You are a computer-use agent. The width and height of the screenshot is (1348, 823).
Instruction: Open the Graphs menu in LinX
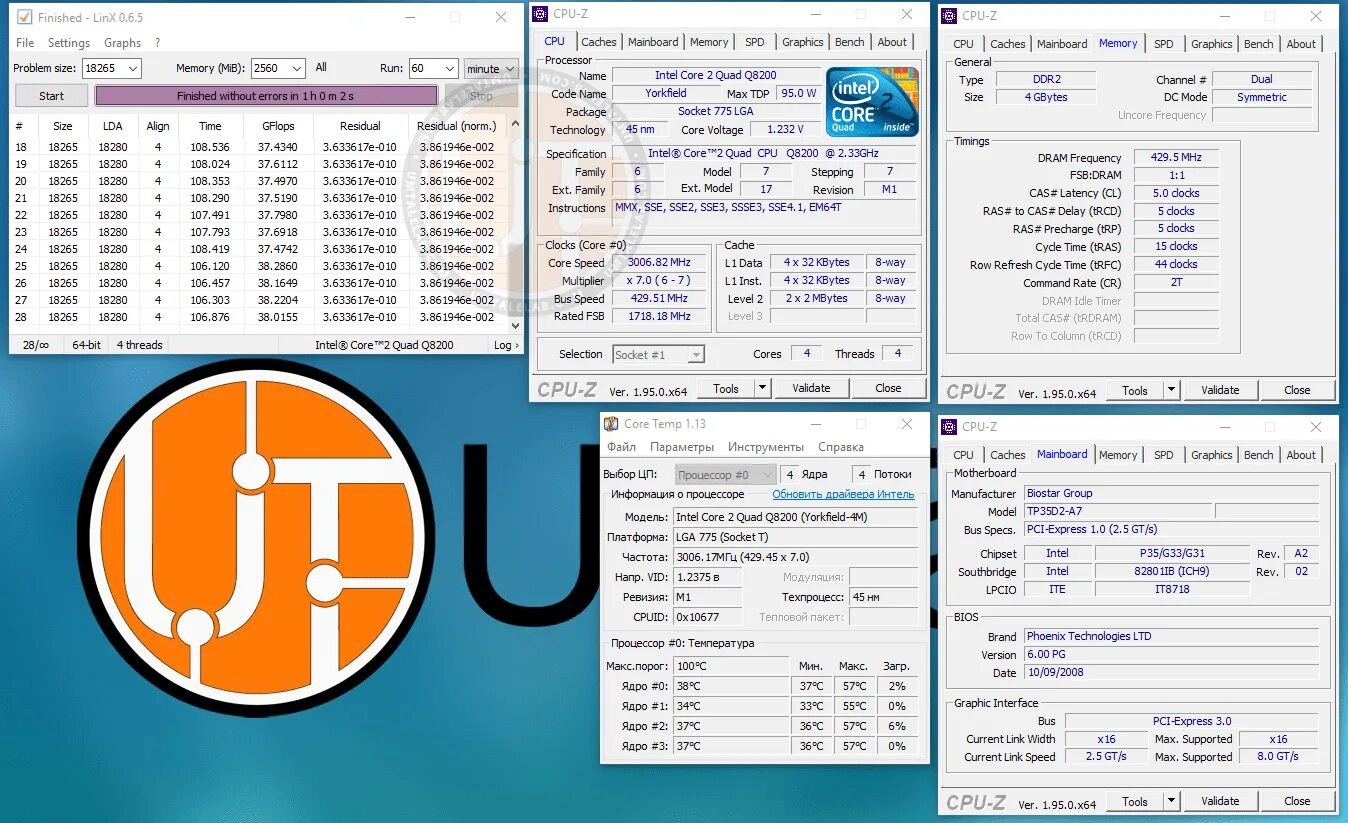122,43
